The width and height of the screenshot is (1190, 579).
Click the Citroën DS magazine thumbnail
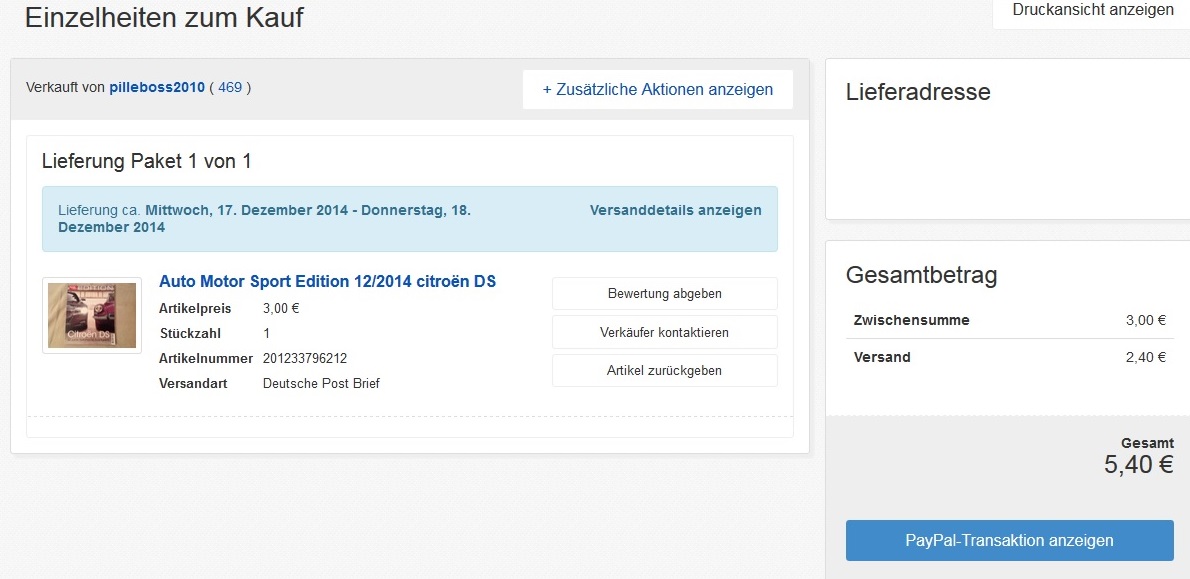click(92, 315)
